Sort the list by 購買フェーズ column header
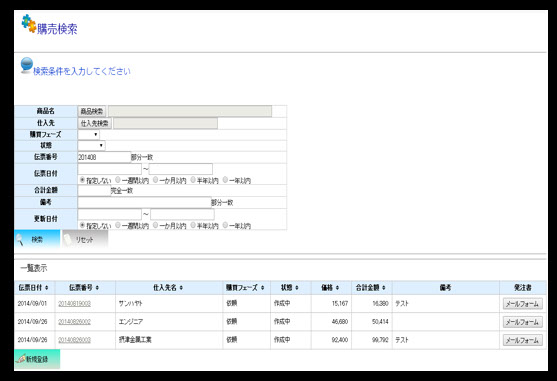 pyautogui.click(x=246, y=288)
